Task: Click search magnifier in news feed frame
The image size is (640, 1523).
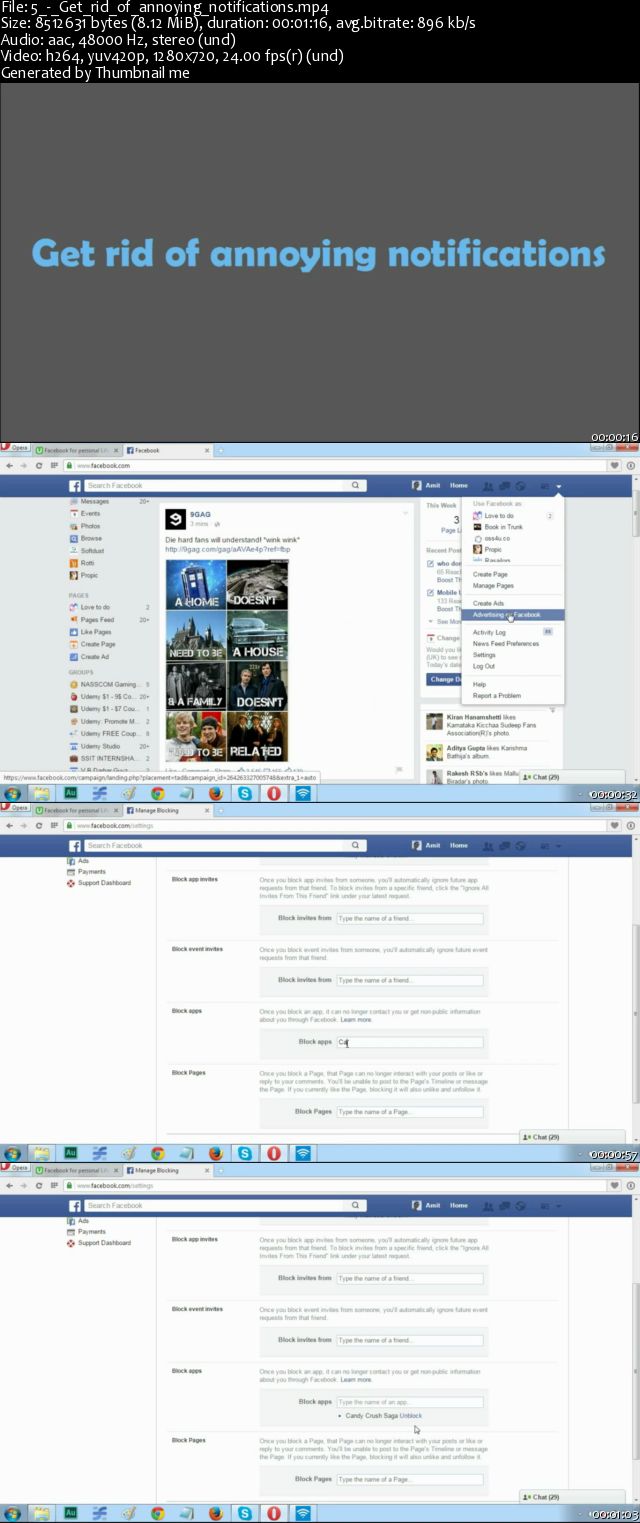Action: (355, 485)
